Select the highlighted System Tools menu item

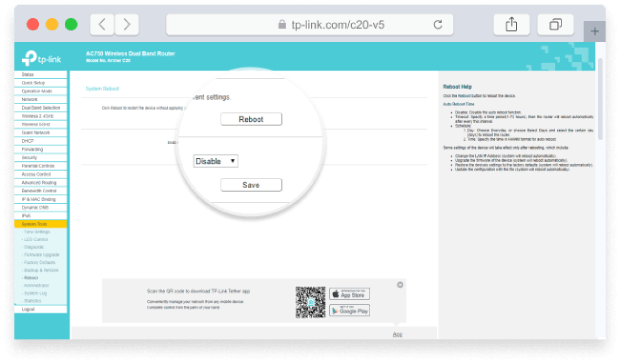(41, 224)
